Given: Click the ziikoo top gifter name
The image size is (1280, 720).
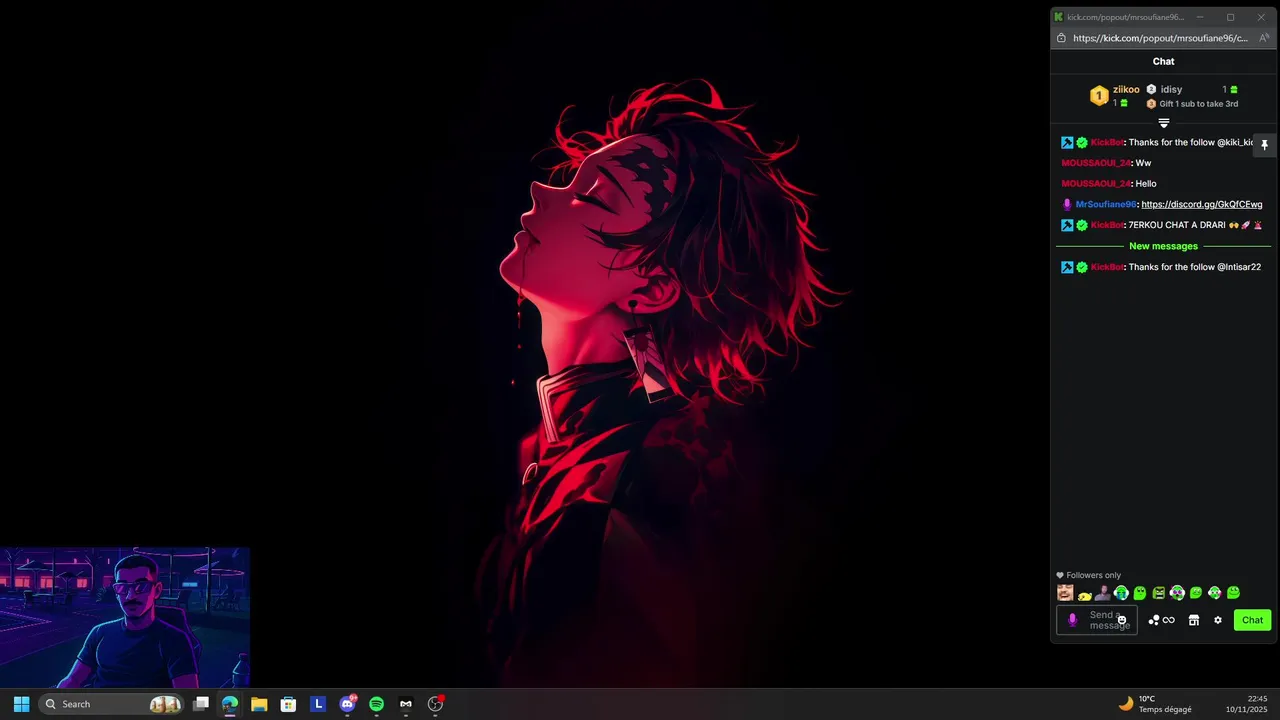Looking at the screenshot, I should [x=1126, y=89].
